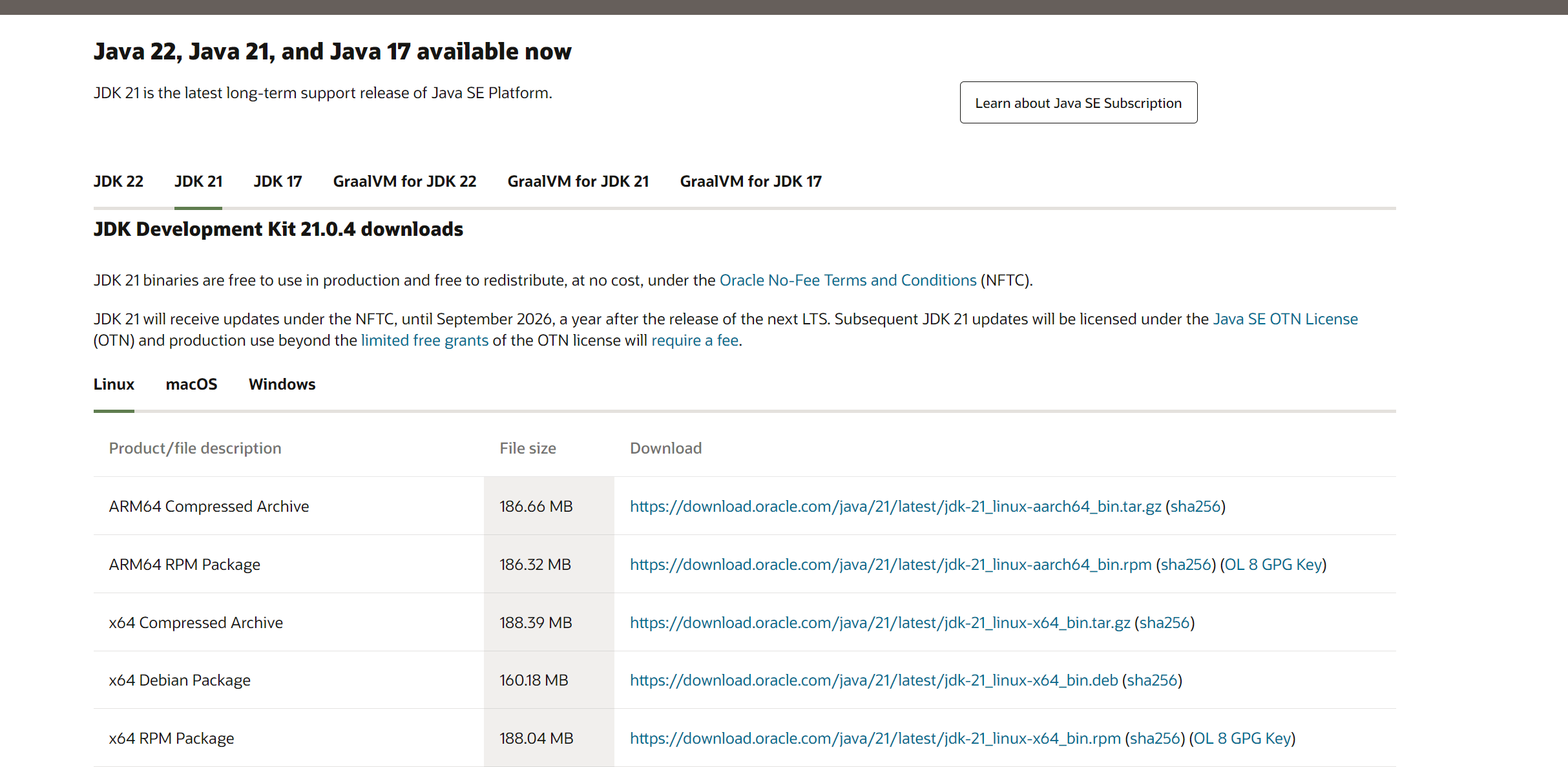
Task: View sha256 for x64 Debian Package
Action: coord(1152,680)
